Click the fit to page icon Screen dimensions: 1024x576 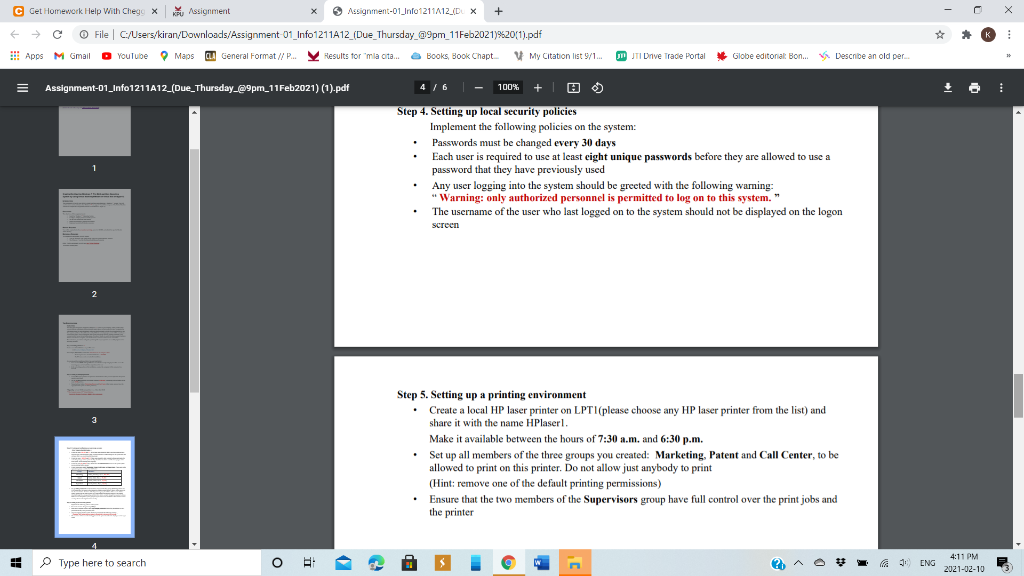[573, 88]
